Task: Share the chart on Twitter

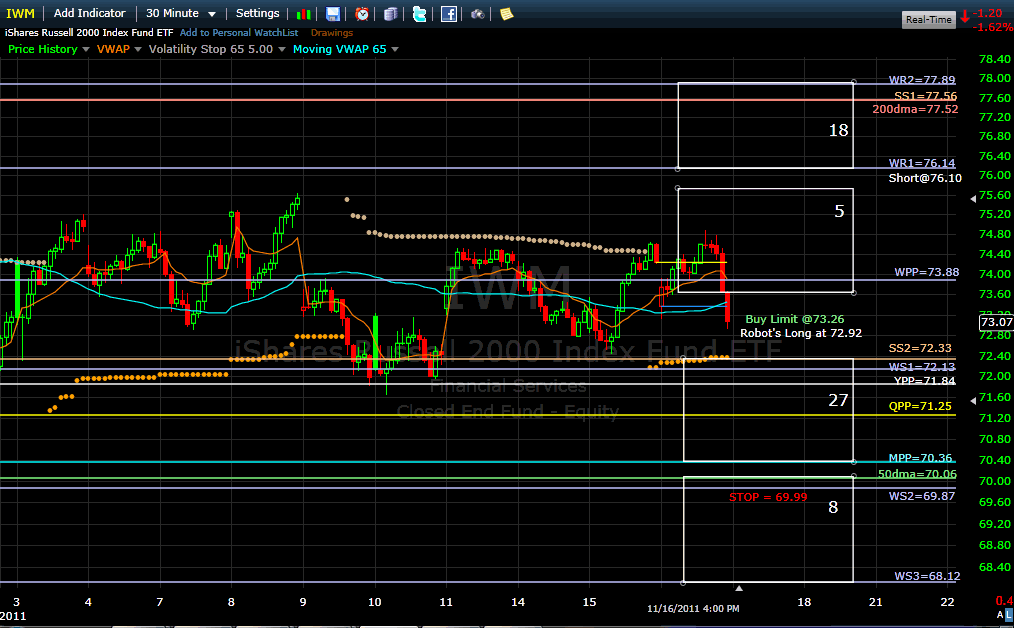Action: point(420,14)
